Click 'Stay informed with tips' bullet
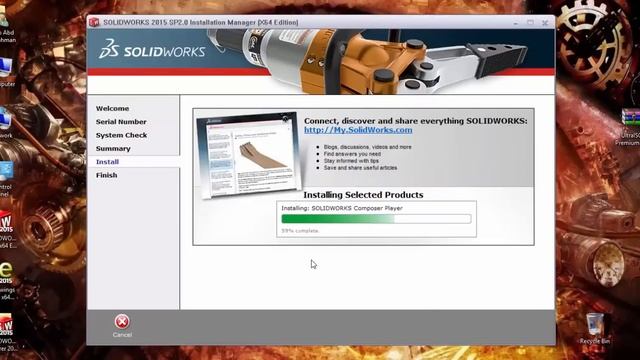 pos(351,161)
